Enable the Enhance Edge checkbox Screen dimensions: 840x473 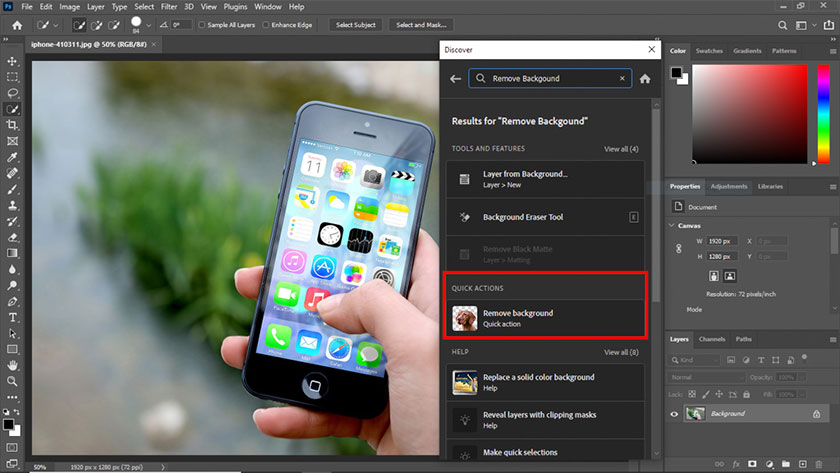pos(266,25)
